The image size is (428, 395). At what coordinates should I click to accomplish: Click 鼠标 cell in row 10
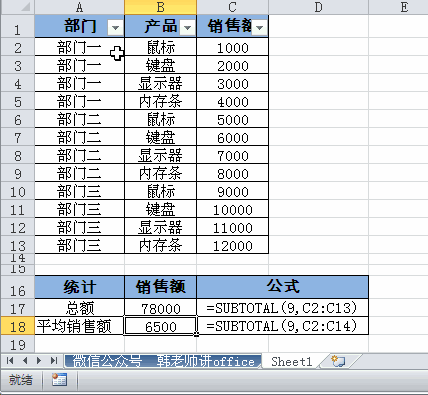(161, 191)
